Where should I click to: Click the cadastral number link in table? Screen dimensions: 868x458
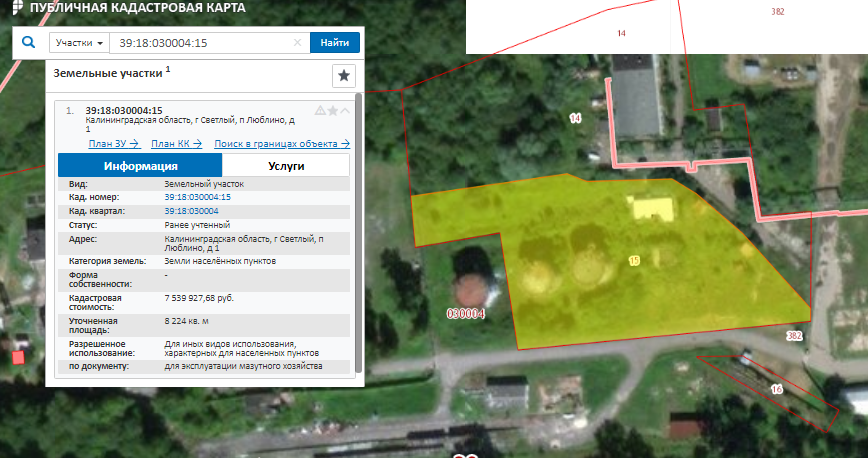pyautogui.click(x=197, y=198)
